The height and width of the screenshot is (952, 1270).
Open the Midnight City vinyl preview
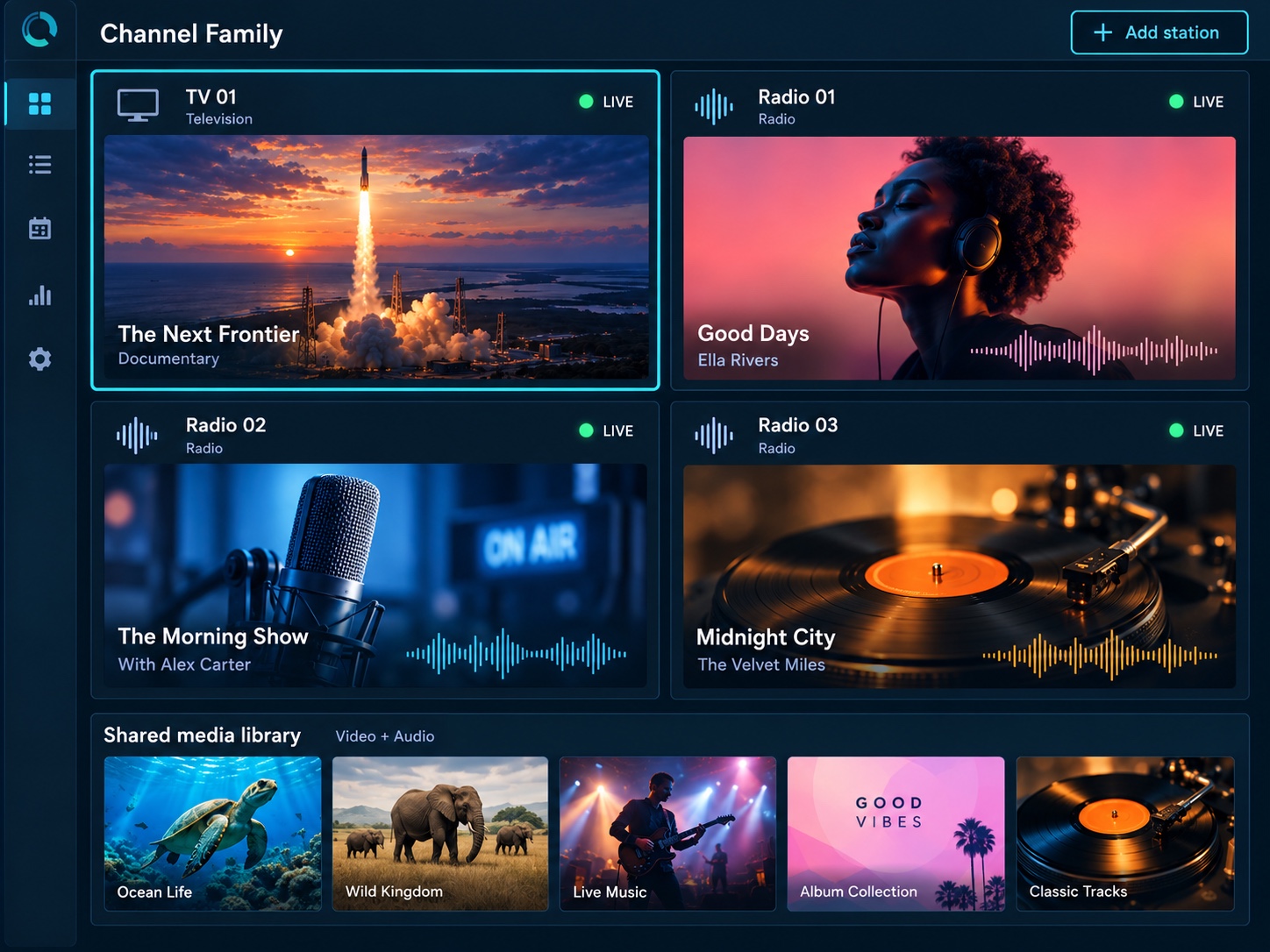coord(960,576)
